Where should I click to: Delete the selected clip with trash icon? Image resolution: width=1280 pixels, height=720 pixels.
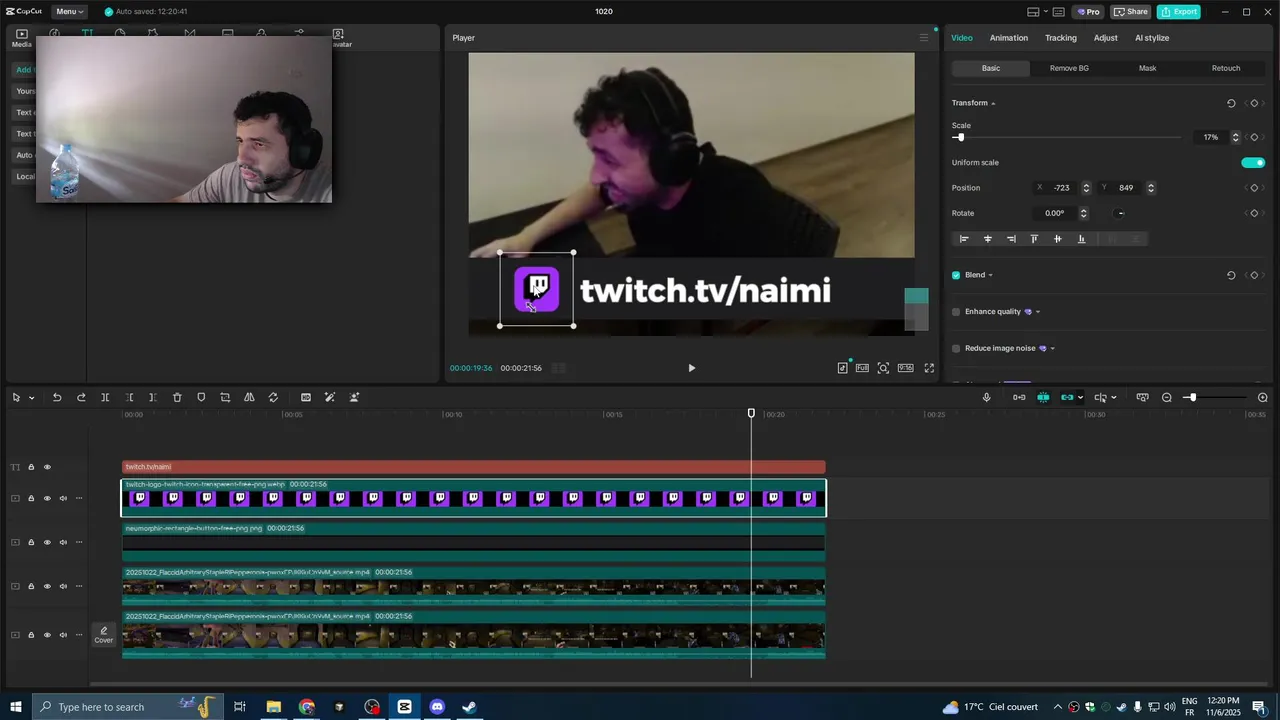tap(177, 397)
